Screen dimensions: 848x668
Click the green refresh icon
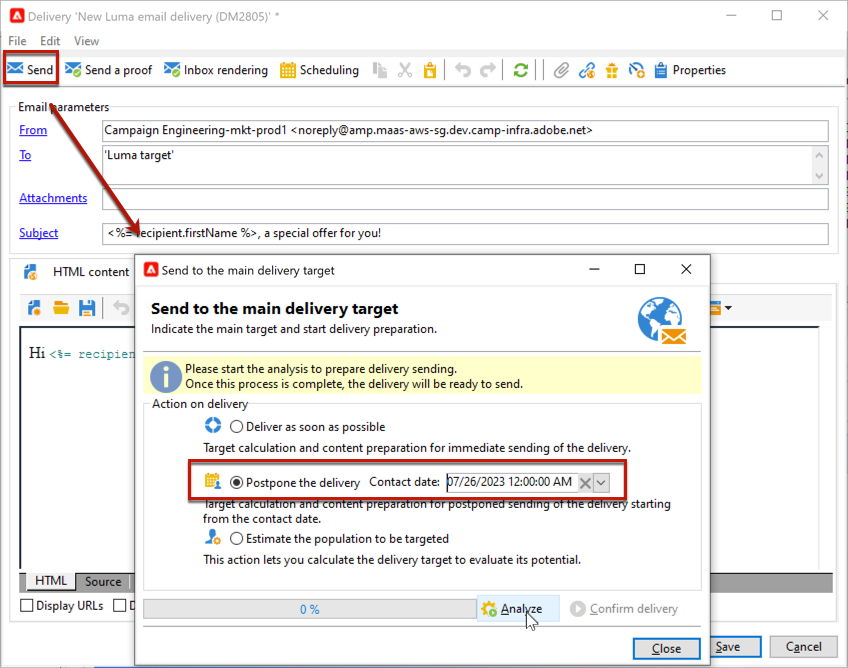tap(520, 70)
